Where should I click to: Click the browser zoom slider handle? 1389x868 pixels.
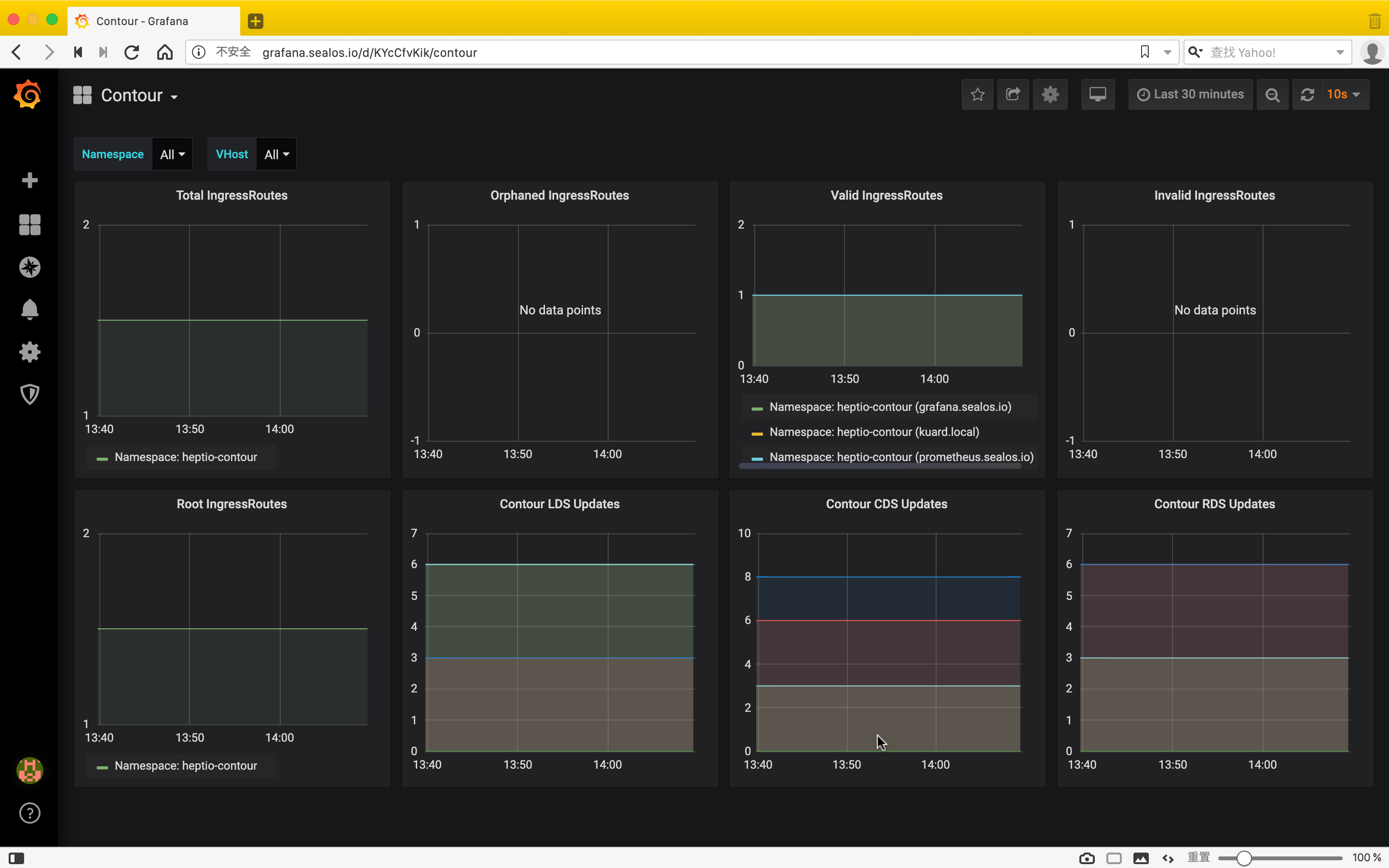click(1243, 858)
